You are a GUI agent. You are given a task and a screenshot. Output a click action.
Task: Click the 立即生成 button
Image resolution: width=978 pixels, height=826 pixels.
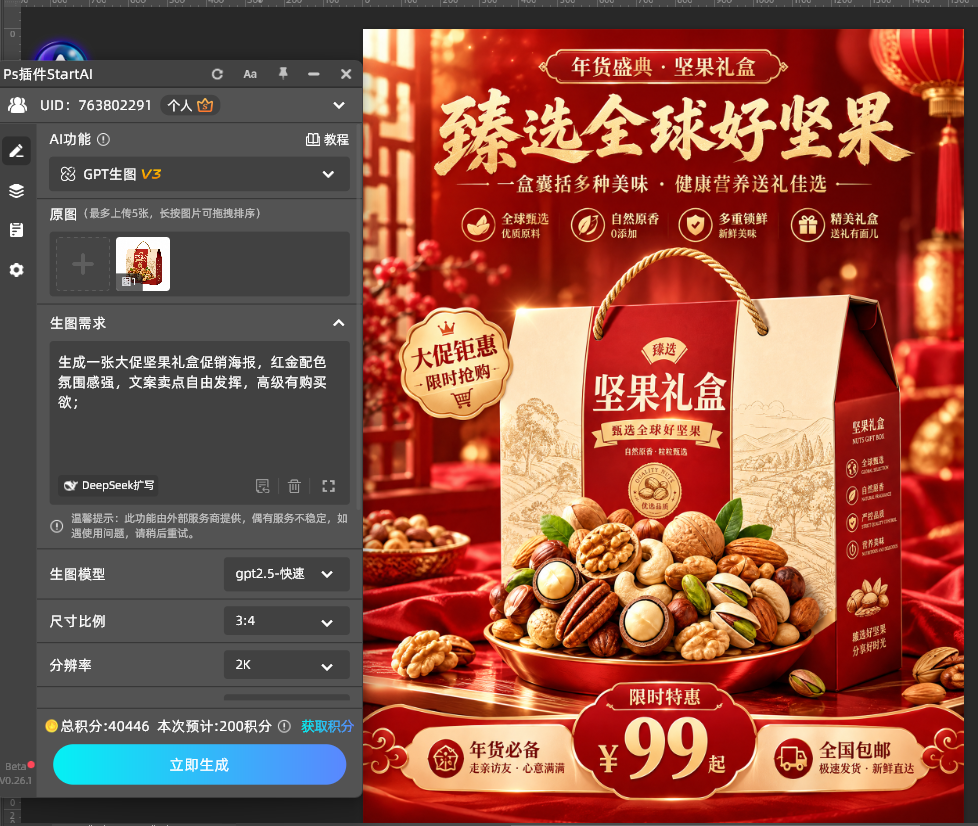199,765
